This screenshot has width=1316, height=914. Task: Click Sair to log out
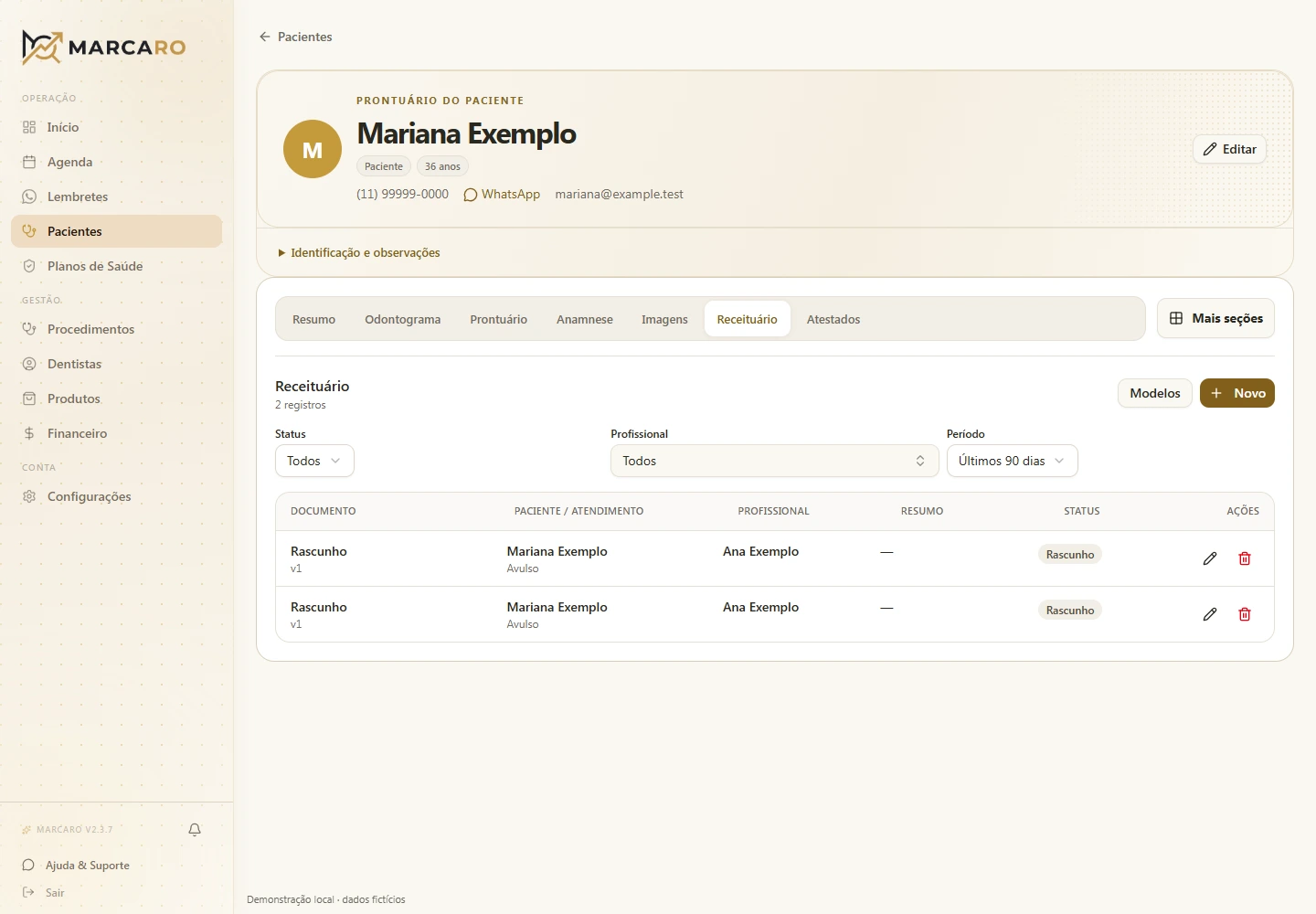(x=44, y=893)
